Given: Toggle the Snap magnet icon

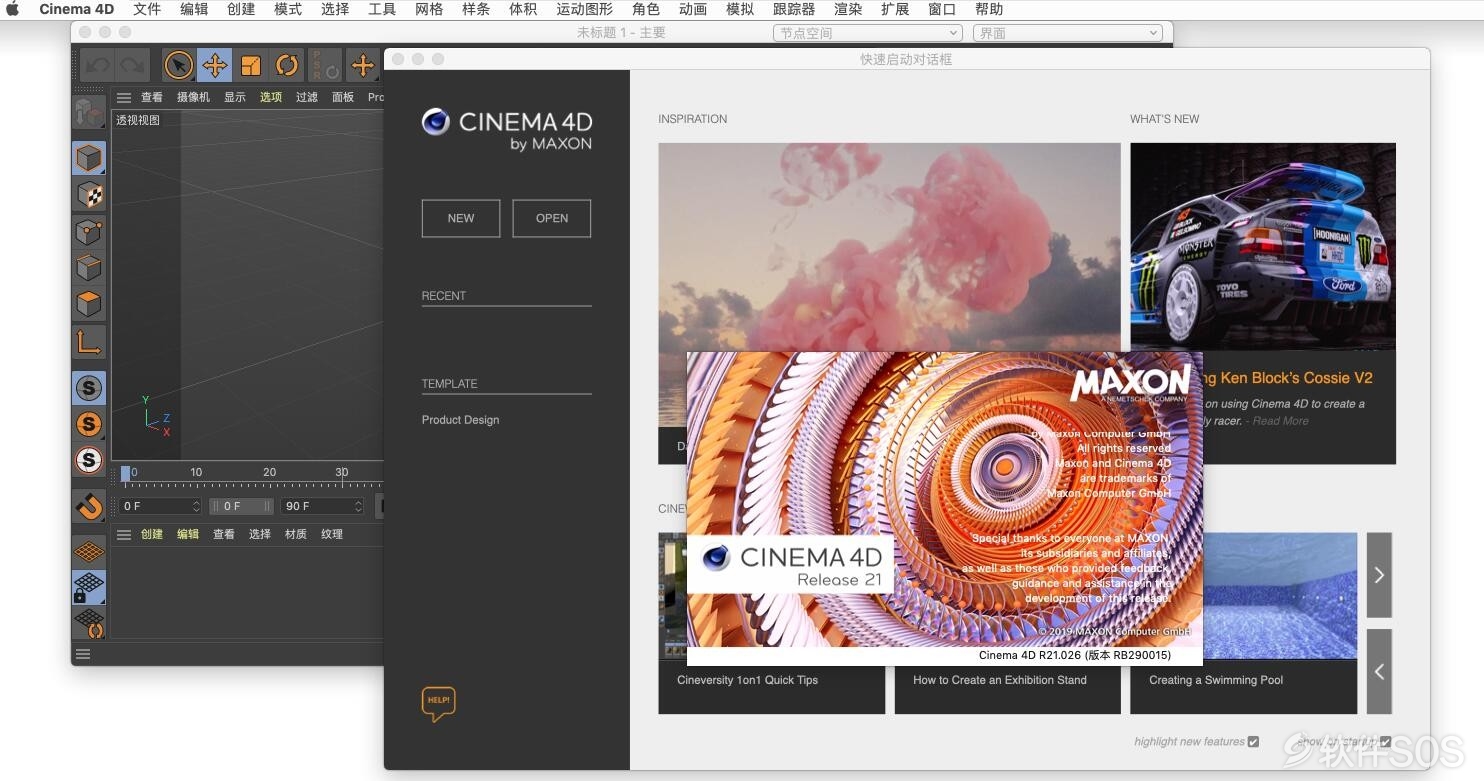Looking at the screenshot, I should [89, 506].
